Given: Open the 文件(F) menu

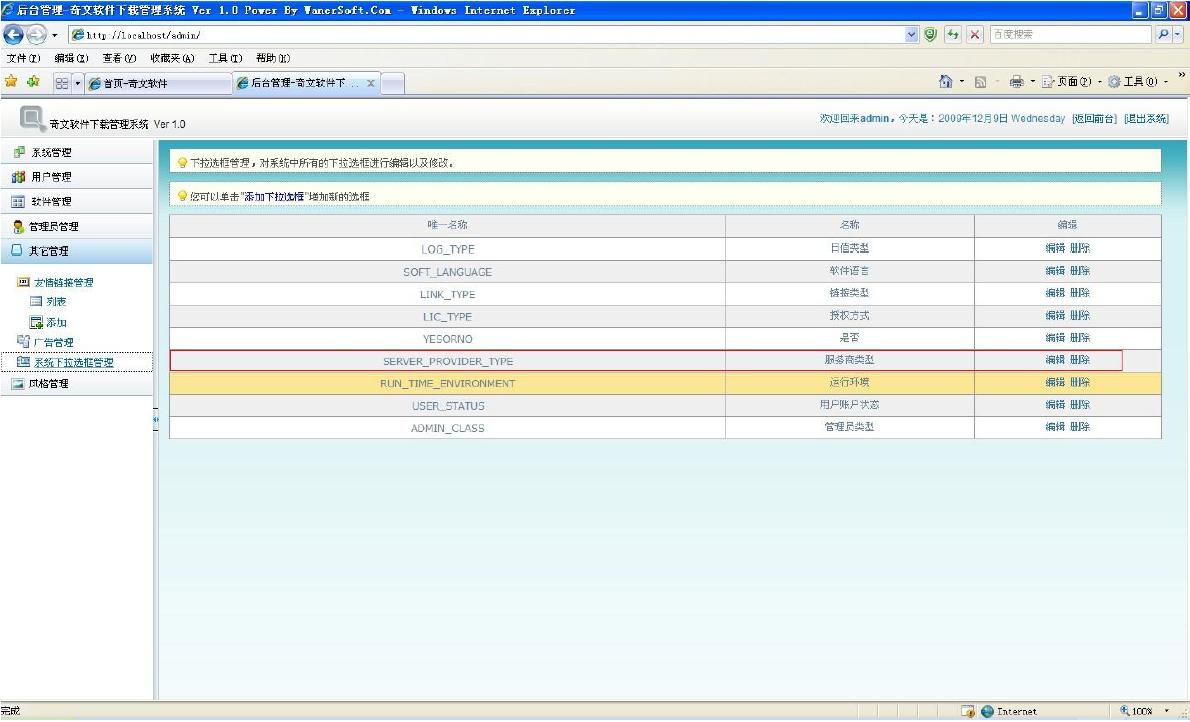Looking at the screenshot, I should coord(23,58).
